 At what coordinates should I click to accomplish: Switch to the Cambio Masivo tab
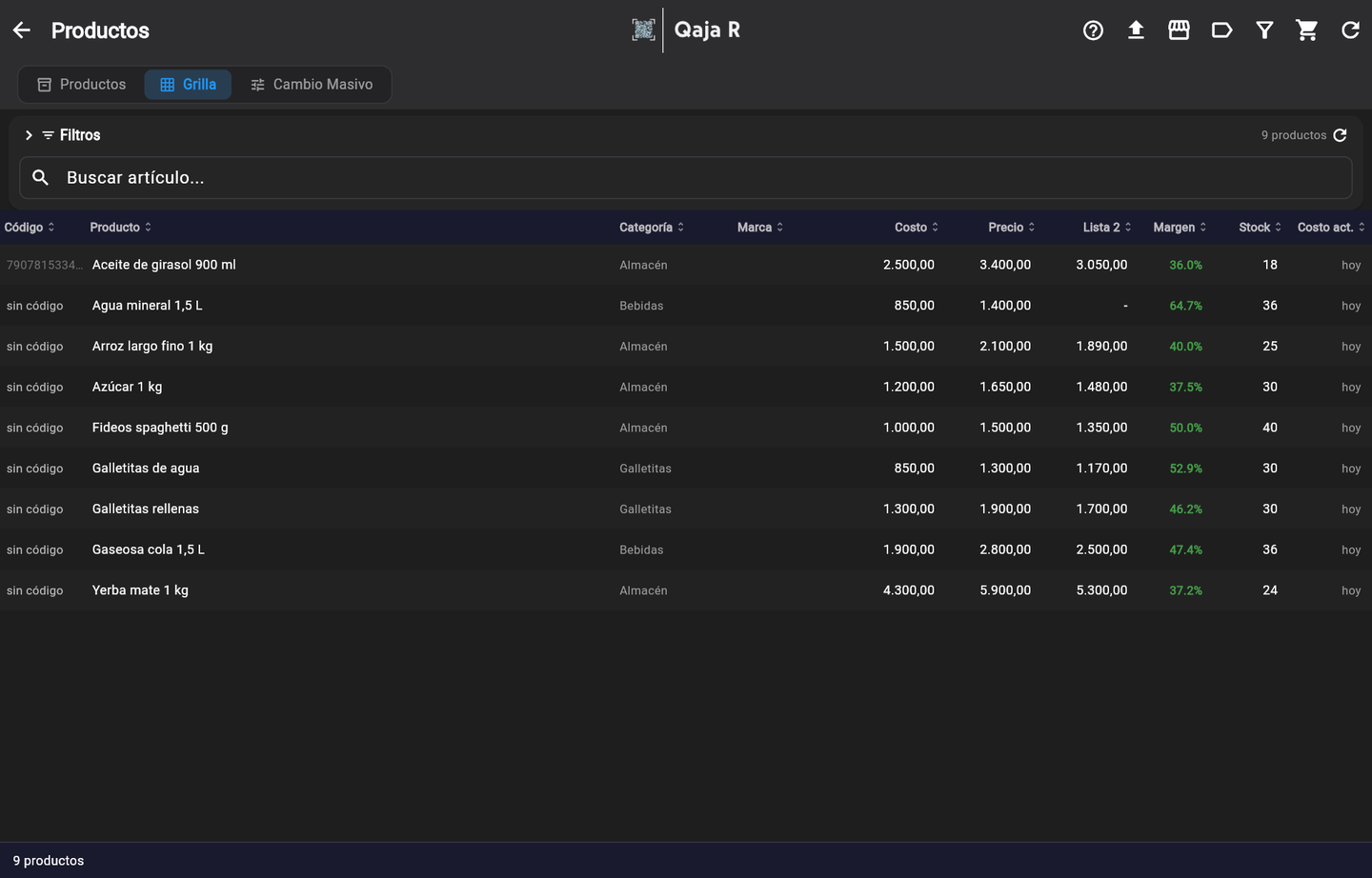(x=312, y=84)
